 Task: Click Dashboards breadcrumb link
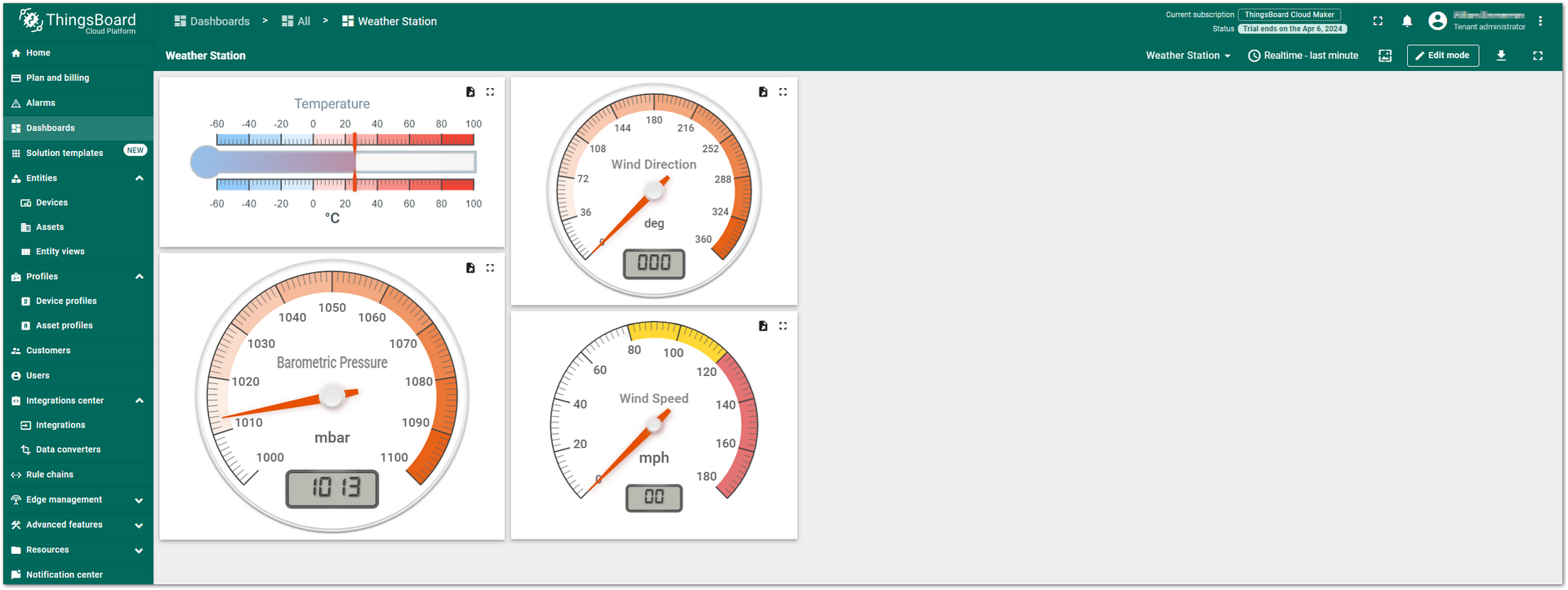click(x=212, y=21)
